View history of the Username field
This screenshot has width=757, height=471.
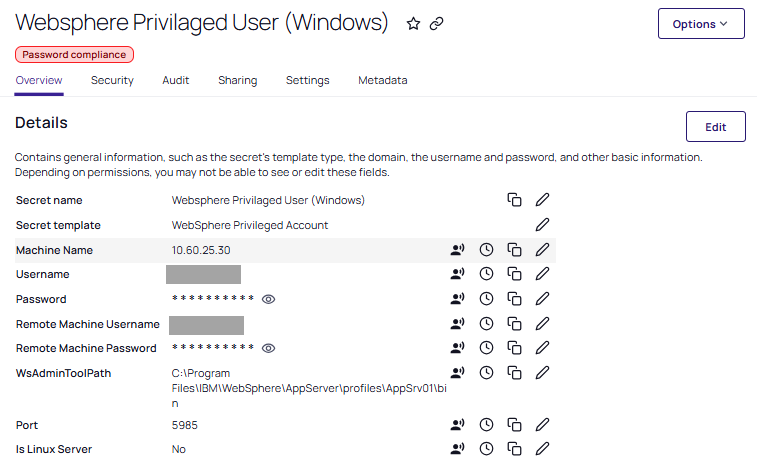486,274
